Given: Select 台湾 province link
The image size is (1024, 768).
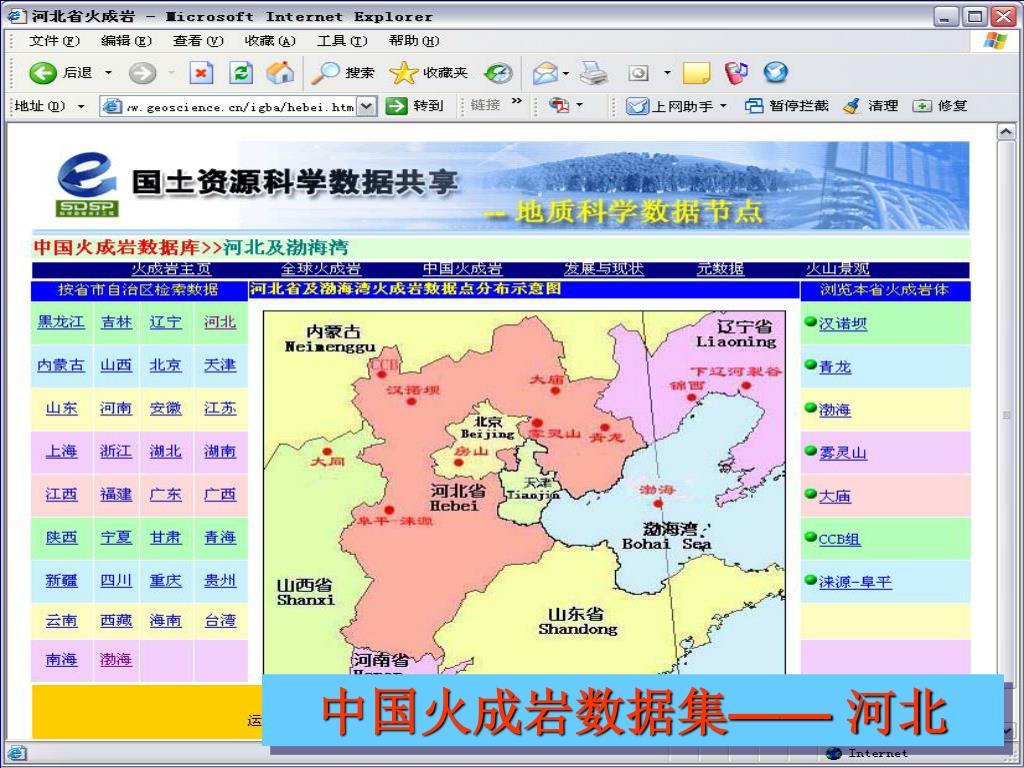Looking at the screenshot, I should 220,620.
